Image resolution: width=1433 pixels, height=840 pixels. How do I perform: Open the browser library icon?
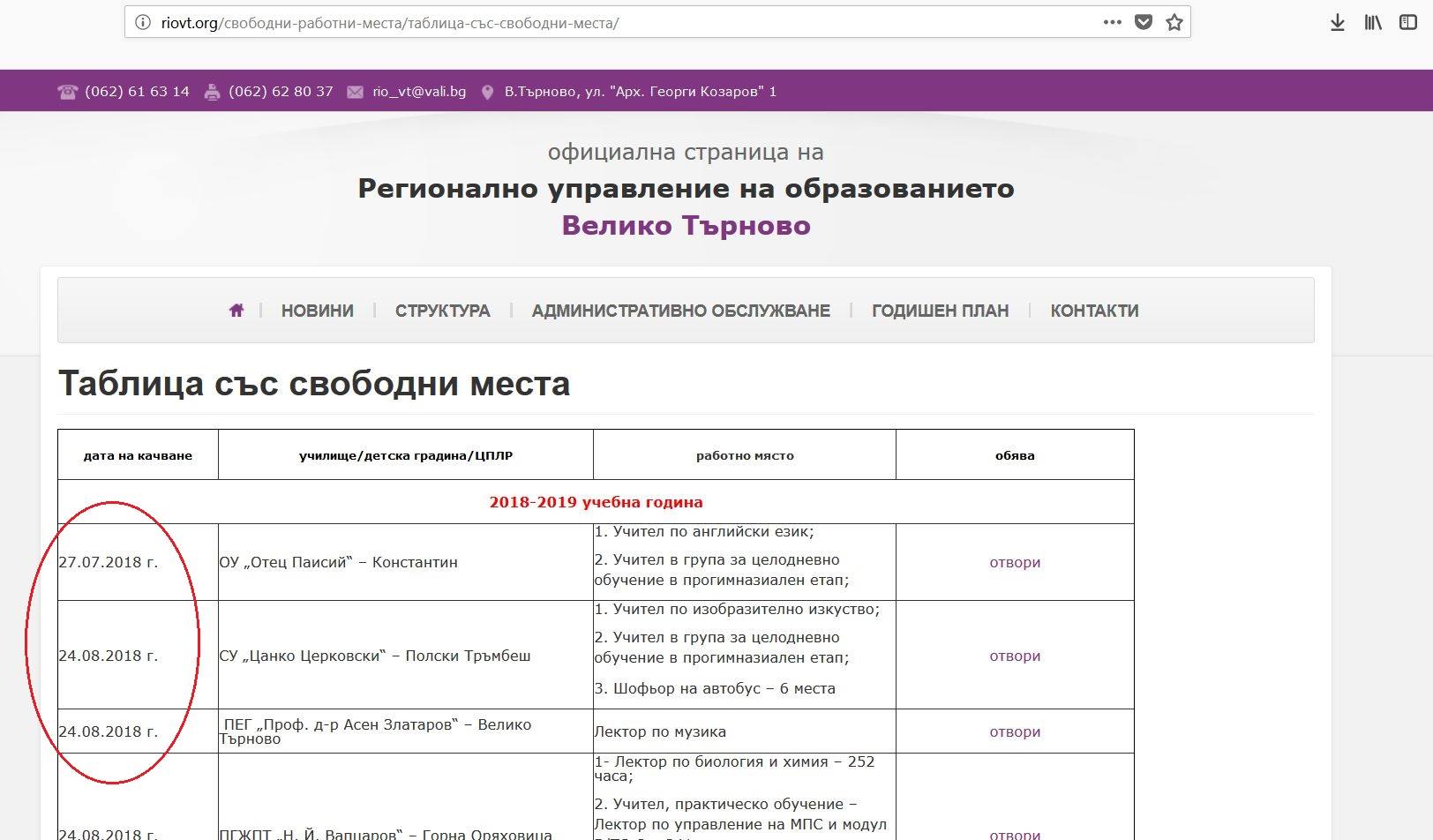click(1373, 23)
